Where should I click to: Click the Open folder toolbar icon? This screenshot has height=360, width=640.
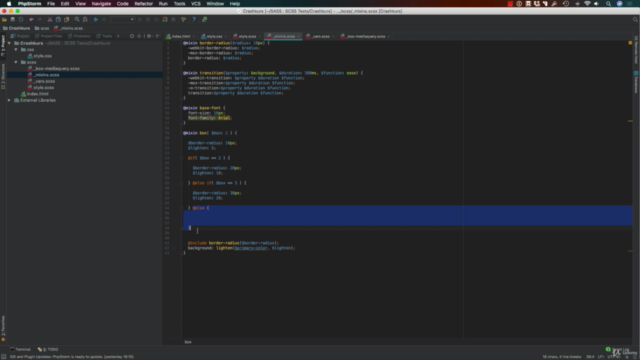(4, 19)
